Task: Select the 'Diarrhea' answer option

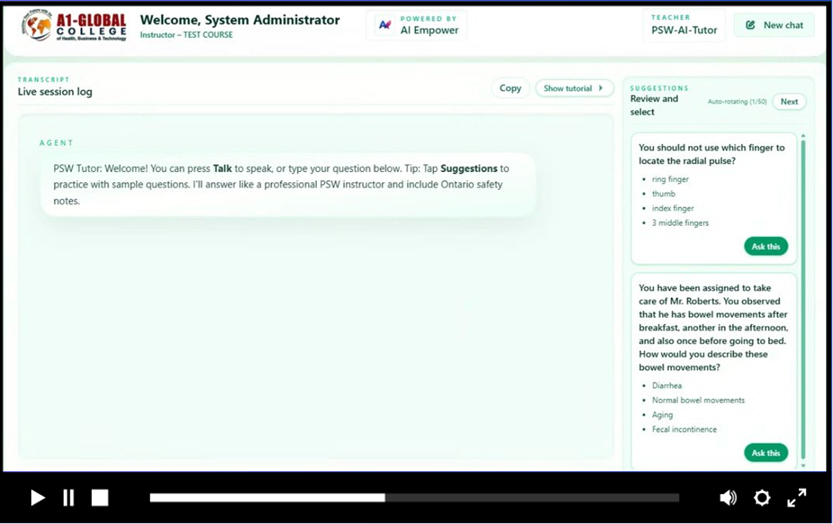Action: (667, 386)
